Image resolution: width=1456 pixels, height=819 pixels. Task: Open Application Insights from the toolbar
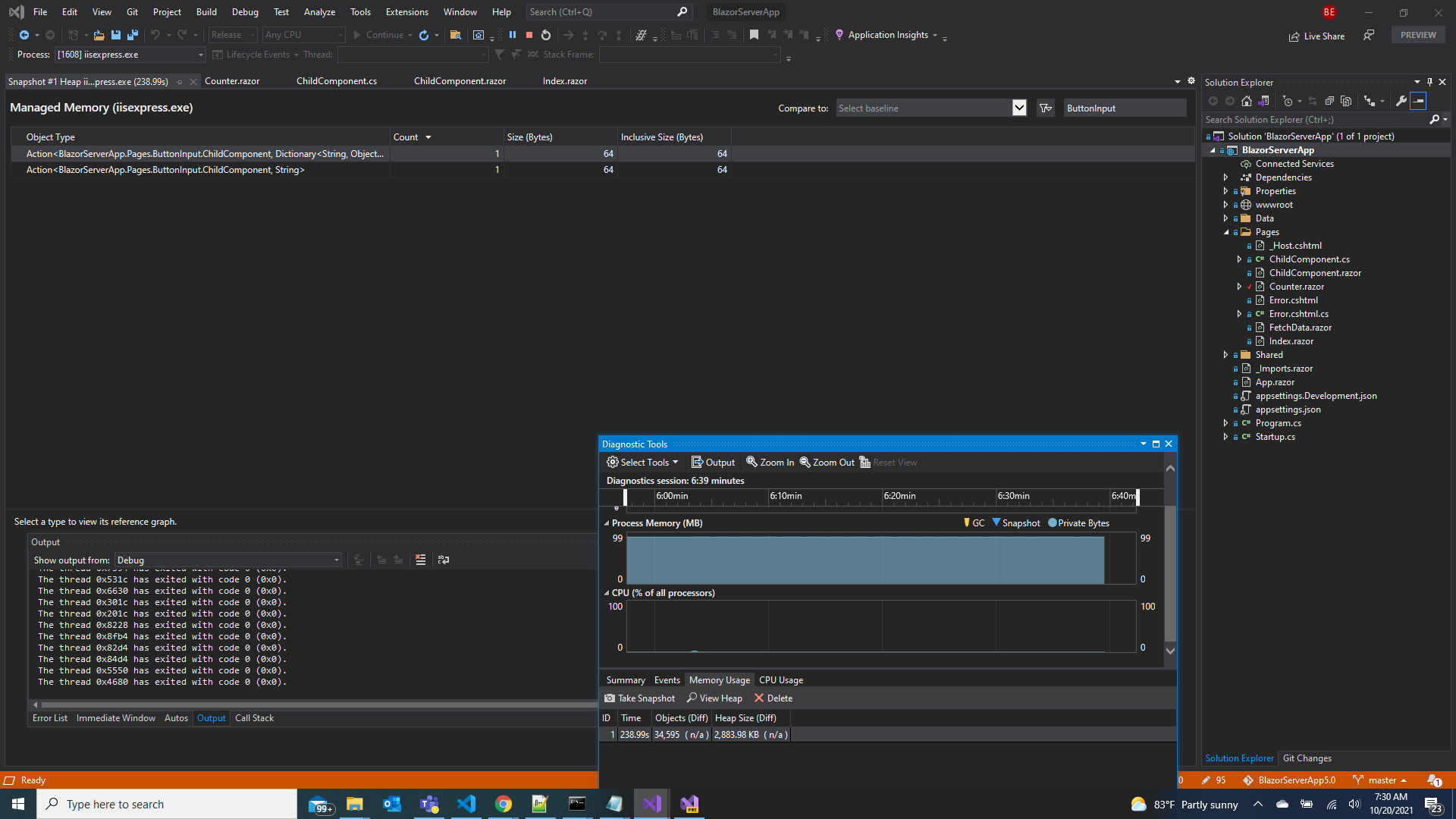tap(887, 35)
